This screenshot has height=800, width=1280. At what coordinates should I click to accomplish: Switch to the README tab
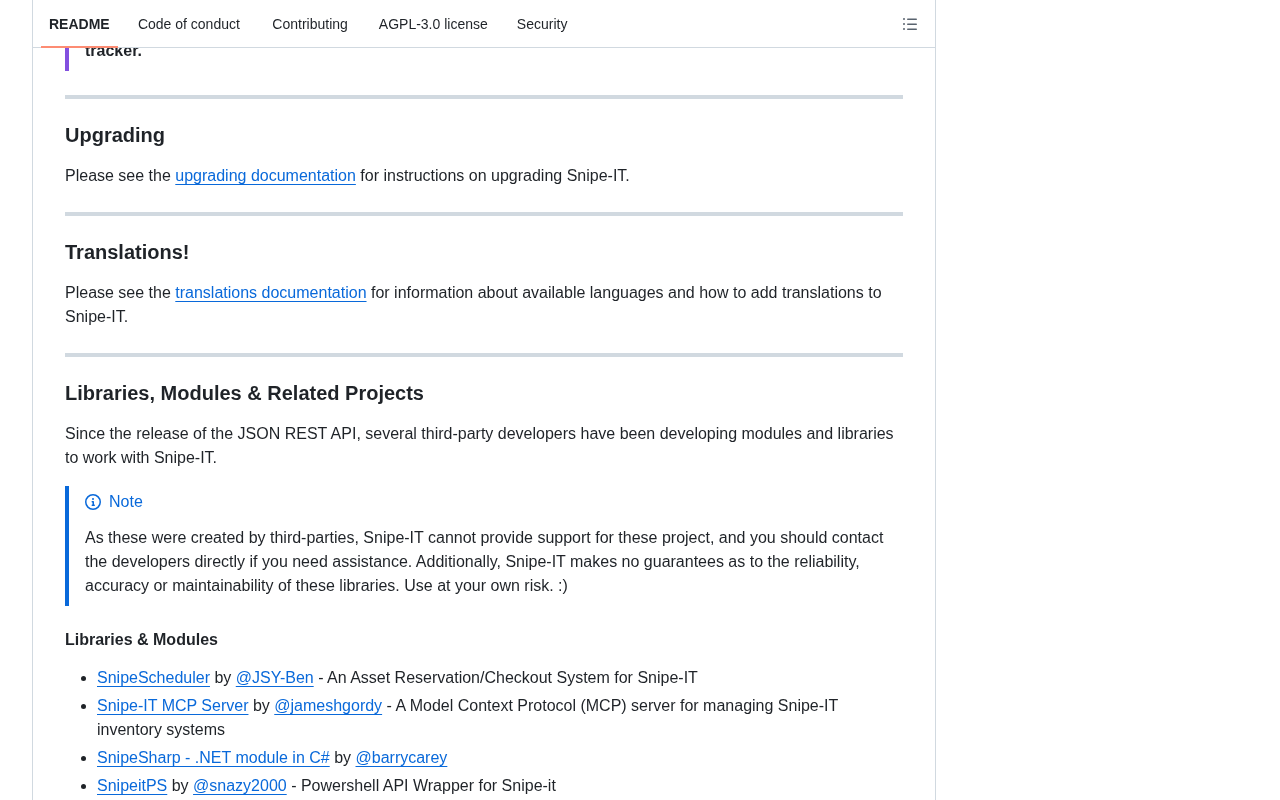(x=79, y=24)
